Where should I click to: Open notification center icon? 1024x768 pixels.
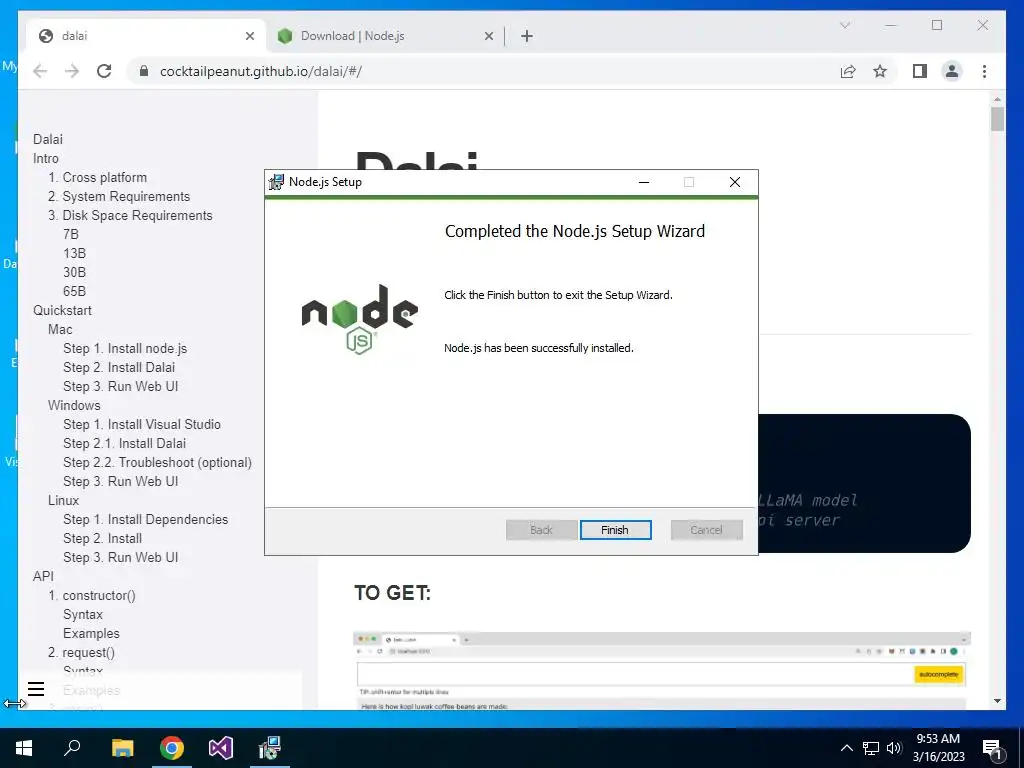992,749
